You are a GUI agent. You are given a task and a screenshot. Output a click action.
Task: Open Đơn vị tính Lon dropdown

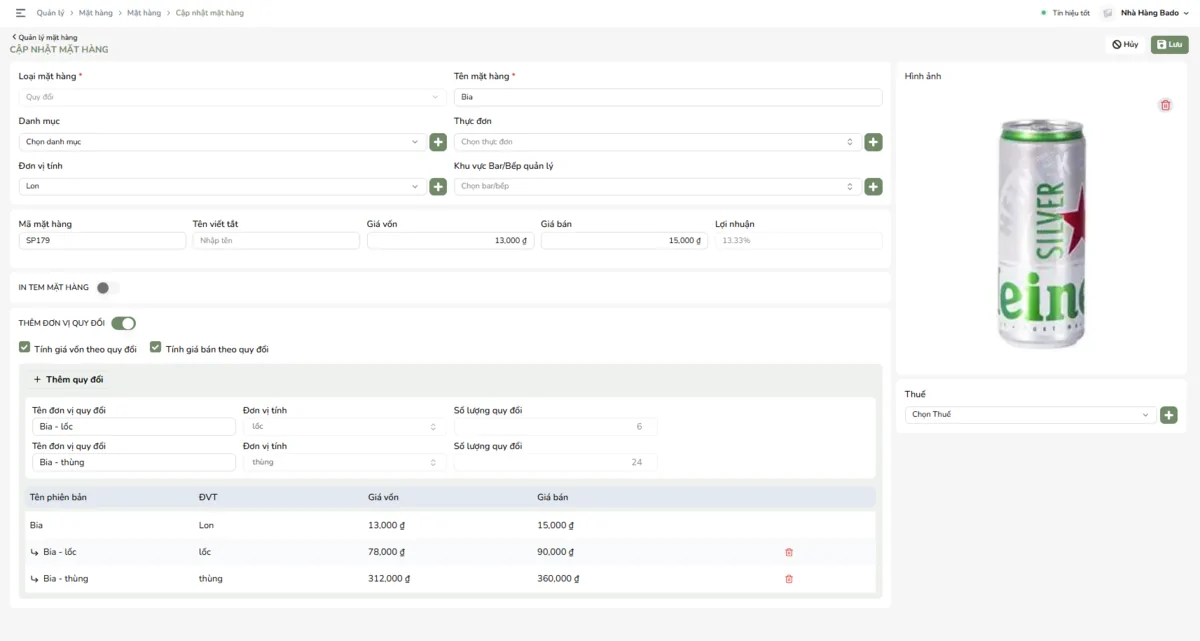[222, 186]
